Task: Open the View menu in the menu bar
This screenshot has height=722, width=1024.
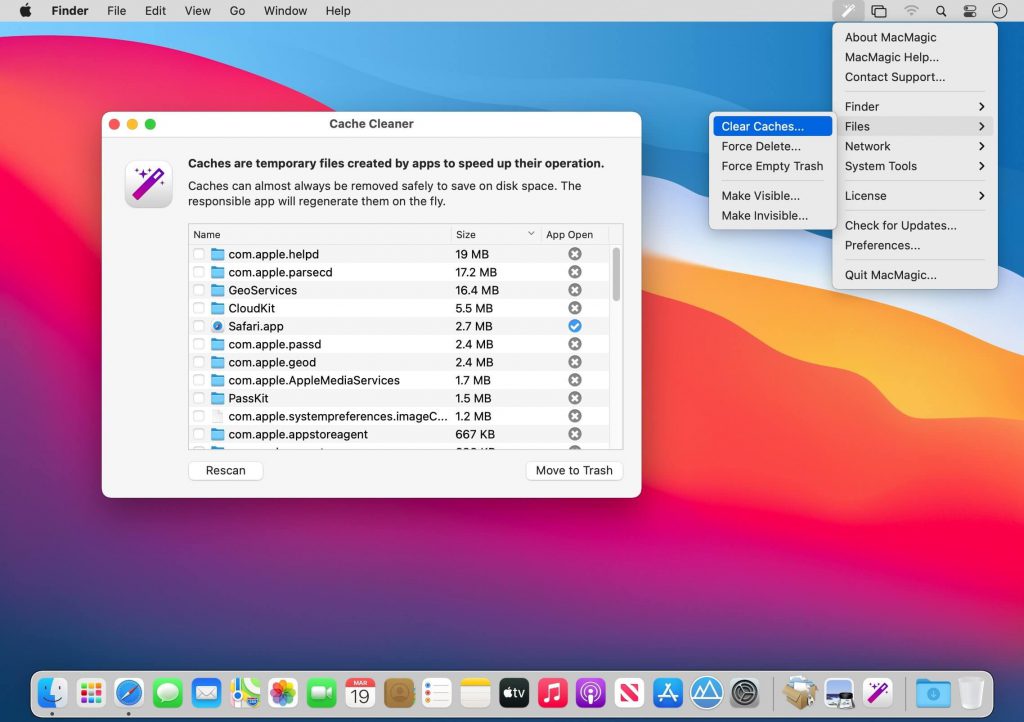Action: [197, 11]
